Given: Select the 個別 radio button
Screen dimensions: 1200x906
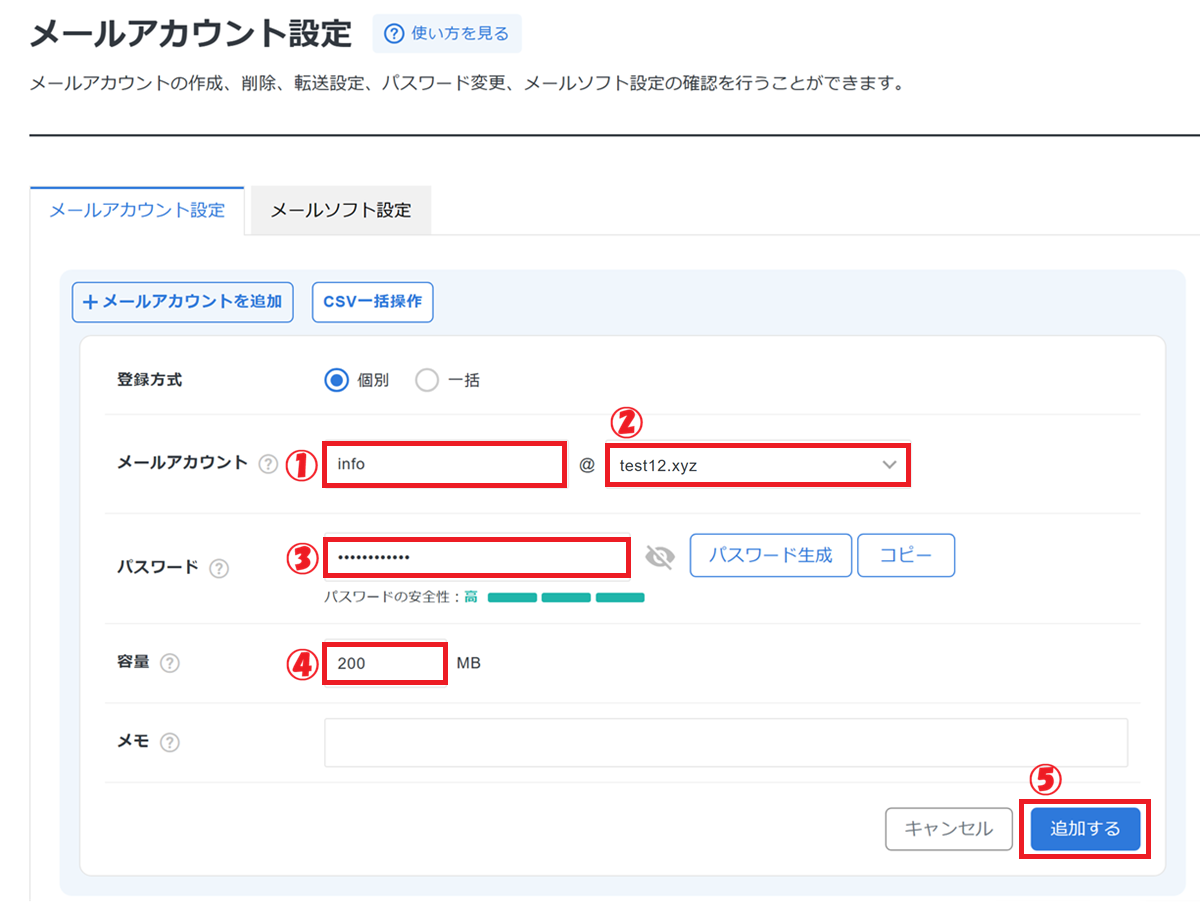Looking at the screenshot, I should (337, 380).
